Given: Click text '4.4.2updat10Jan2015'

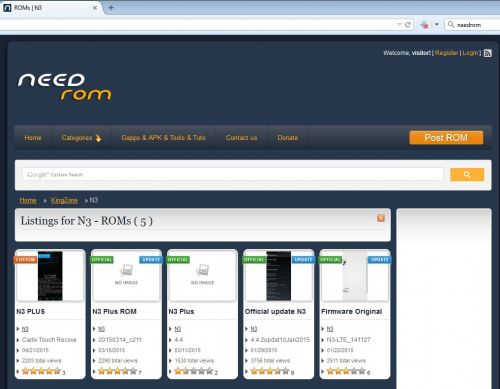Looking at the screenshot, I should [x=280, y=340].
